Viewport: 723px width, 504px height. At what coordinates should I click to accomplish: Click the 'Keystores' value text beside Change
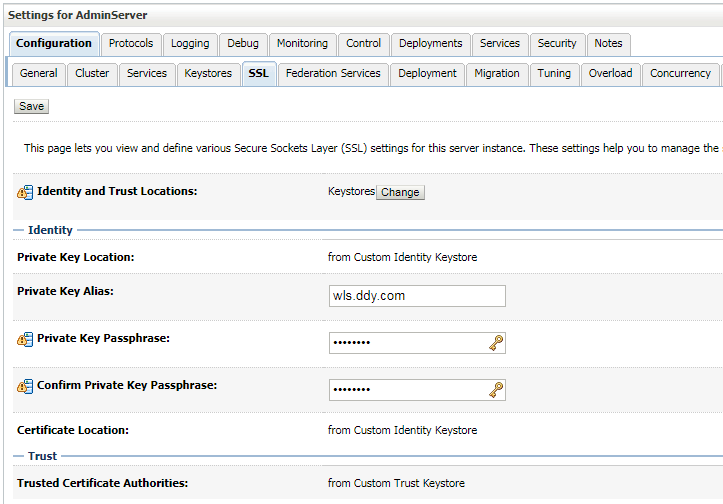351,191
